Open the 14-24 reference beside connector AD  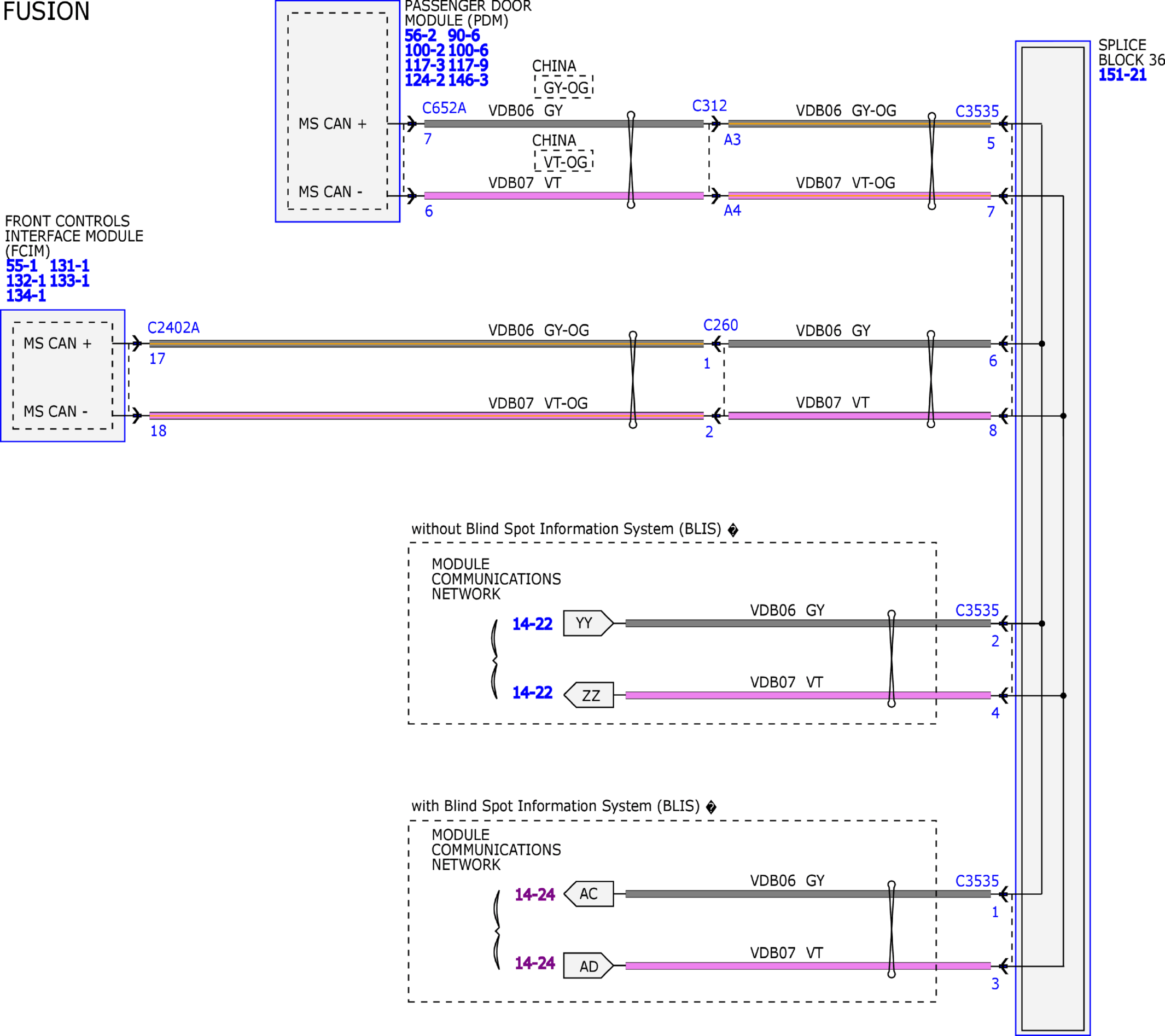click(534, 964)
